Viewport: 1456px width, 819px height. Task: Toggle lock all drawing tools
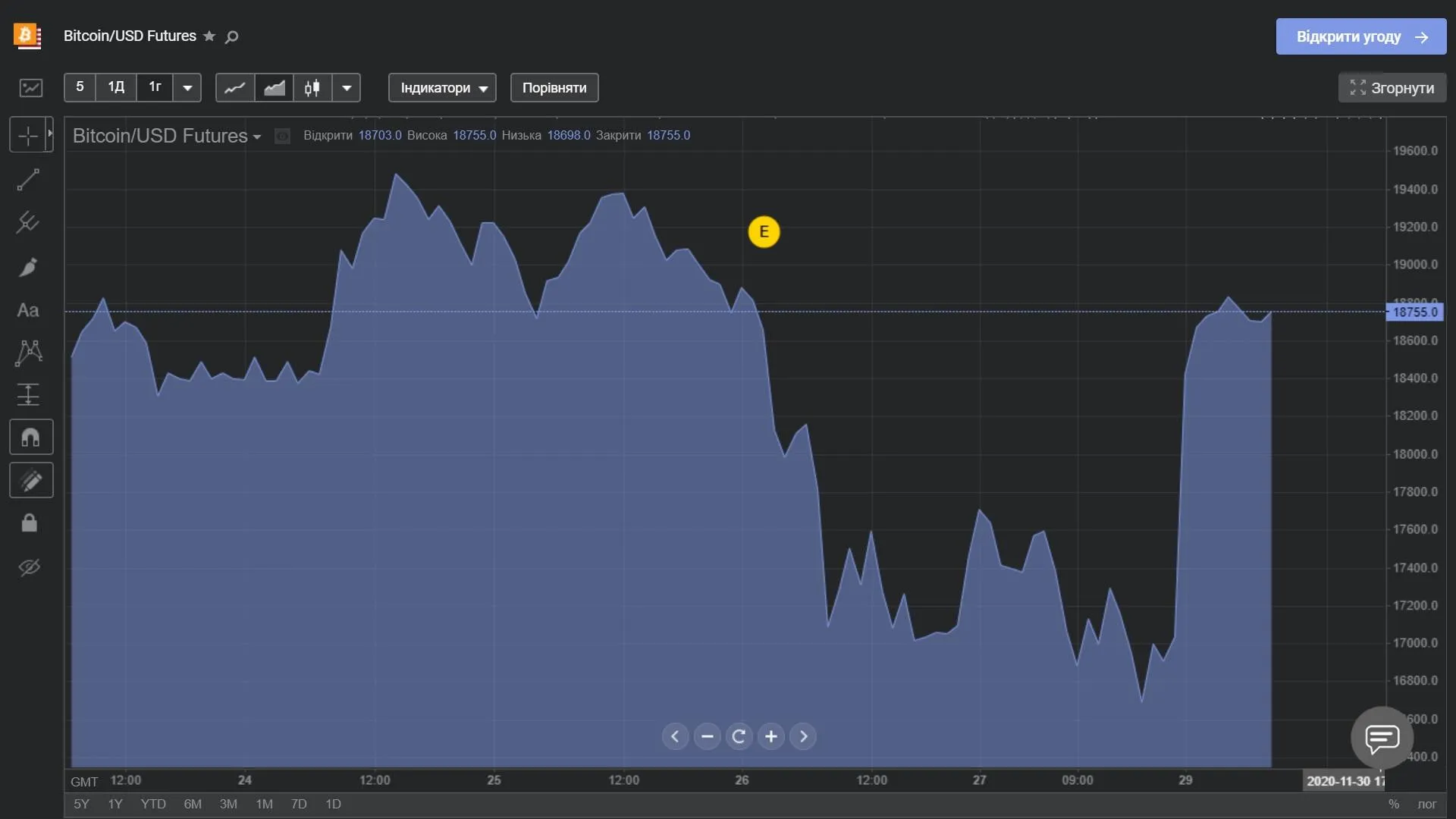tap(30, 523)
